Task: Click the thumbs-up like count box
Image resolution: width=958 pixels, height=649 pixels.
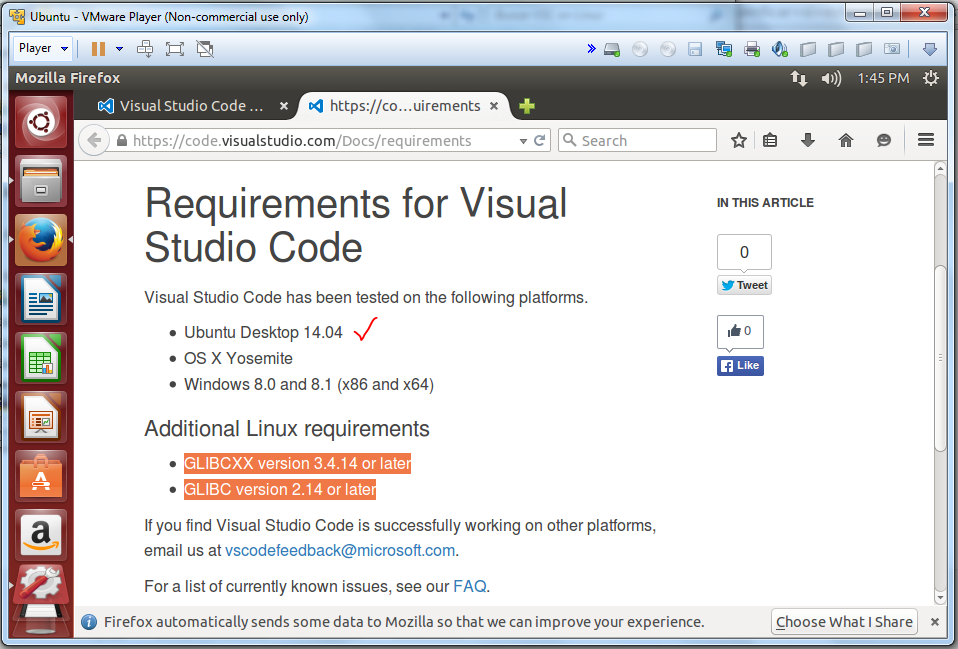Action: point(740,332)
